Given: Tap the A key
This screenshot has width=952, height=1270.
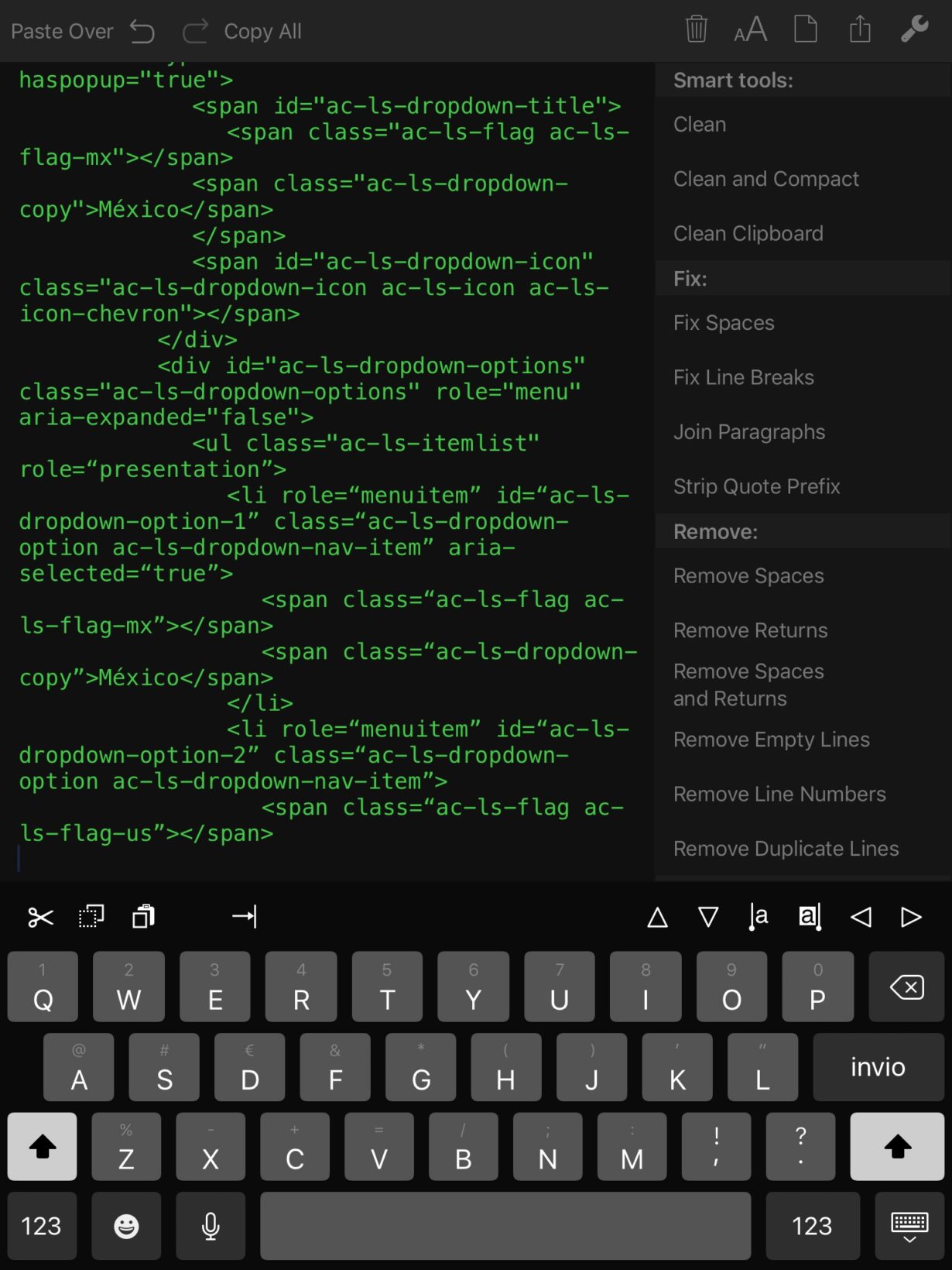Looking at the screenshot, I should (x=79, y=1066).
